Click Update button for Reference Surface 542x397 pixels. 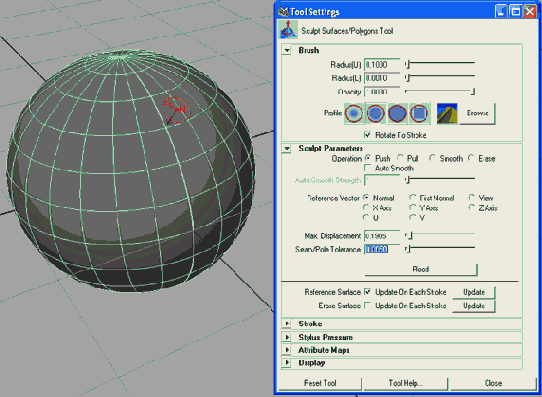pyautogui.click(x=474, y=292)
